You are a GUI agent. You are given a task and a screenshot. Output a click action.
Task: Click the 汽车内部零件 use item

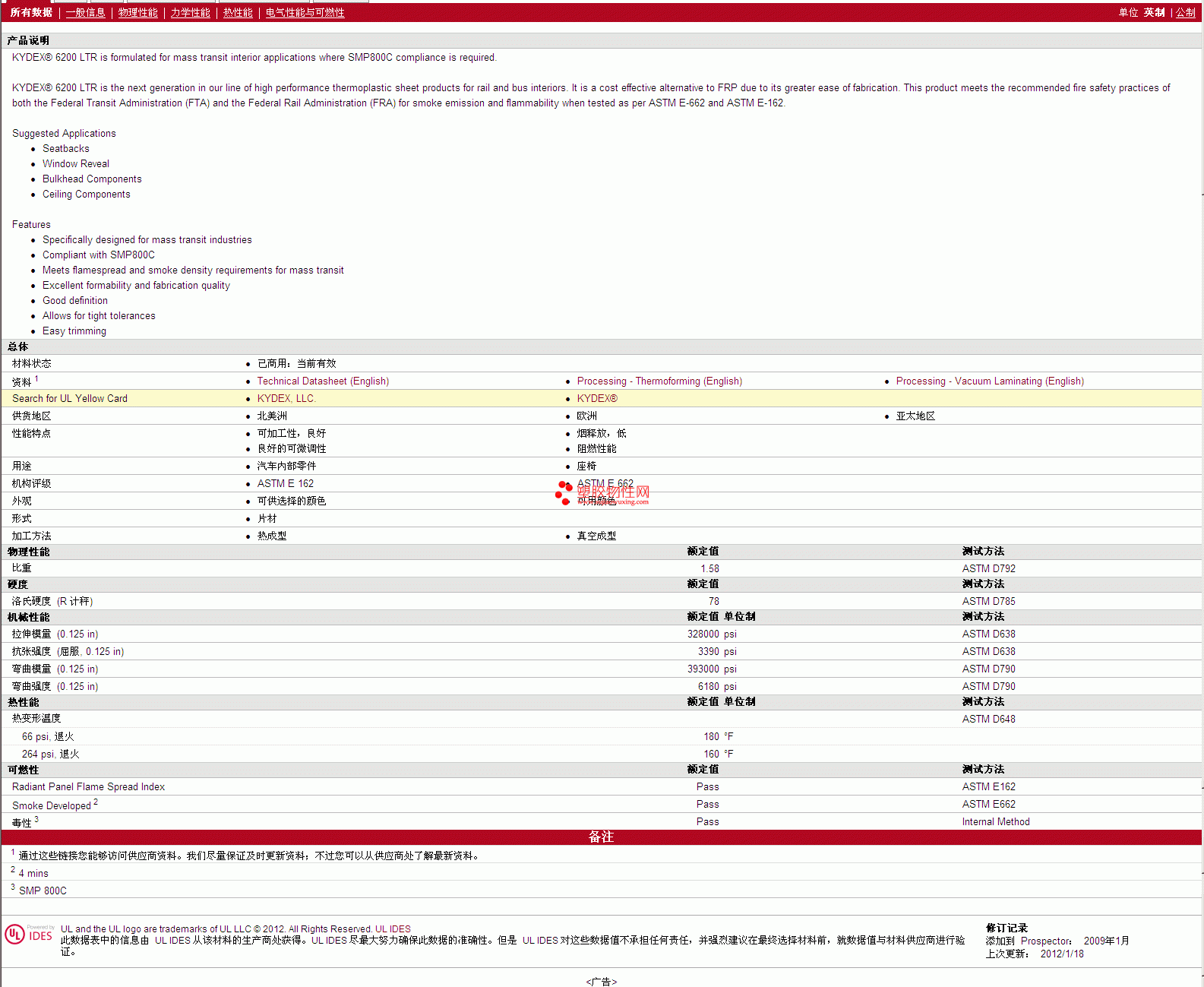click(x=286, y=467)
